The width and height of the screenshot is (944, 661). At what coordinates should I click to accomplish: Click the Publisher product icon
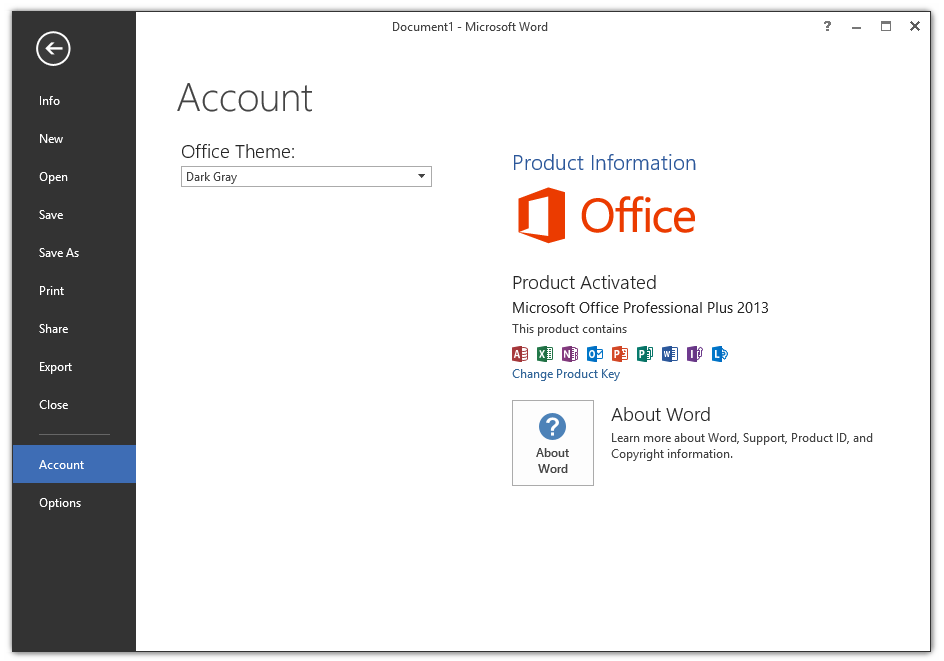[645, 354]
